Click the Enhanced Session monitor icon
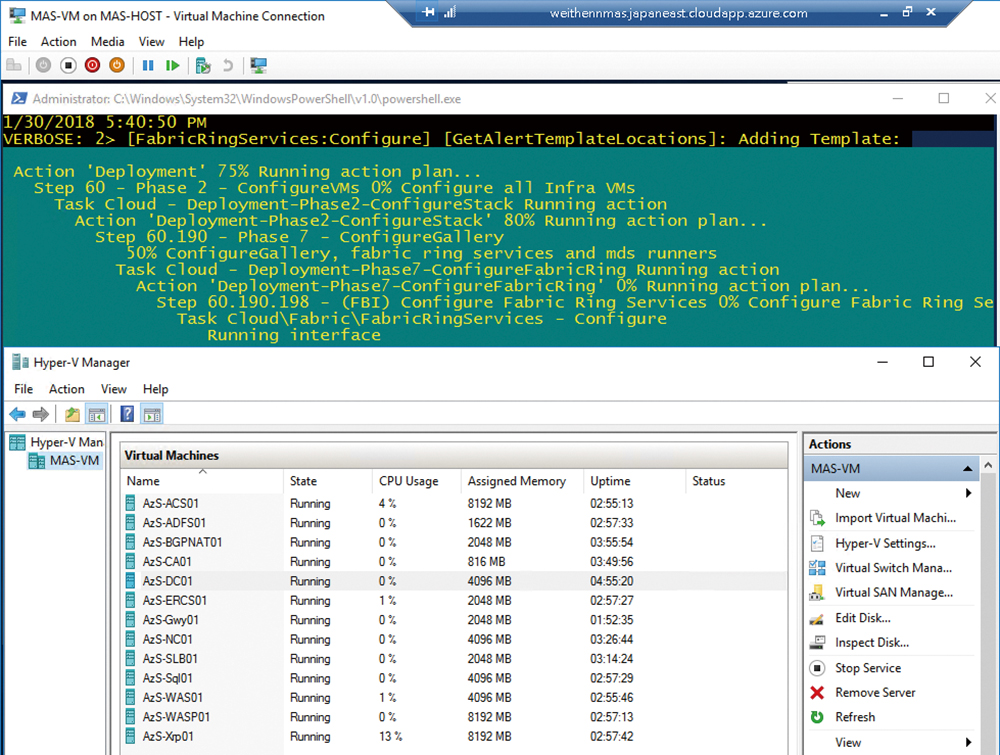The height and width of the screenshot is (755, 1000). pyautogui.click(x=258, y=66)
